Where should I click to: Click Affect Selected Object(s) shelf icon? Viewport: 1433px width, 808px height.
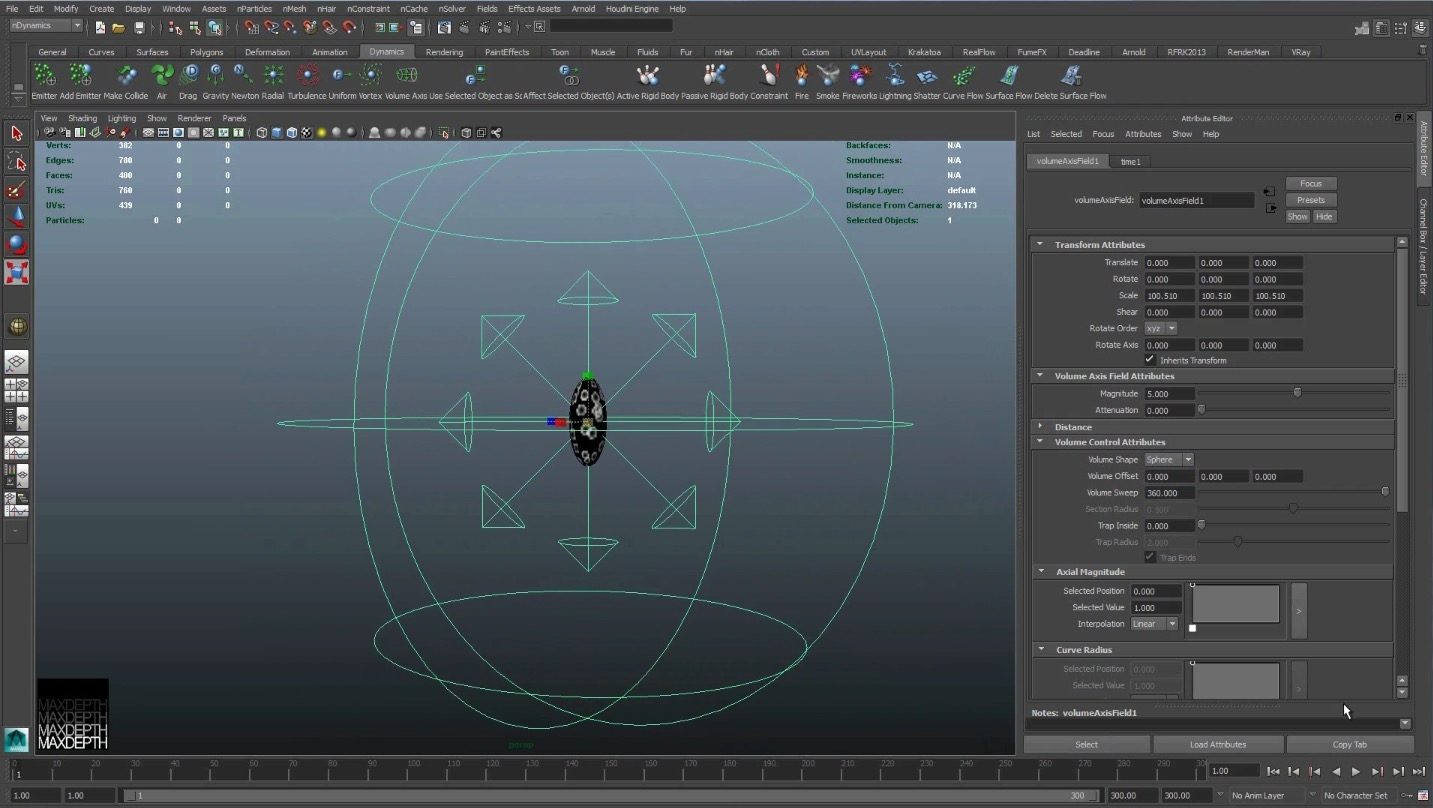click(x=569, y=75)
